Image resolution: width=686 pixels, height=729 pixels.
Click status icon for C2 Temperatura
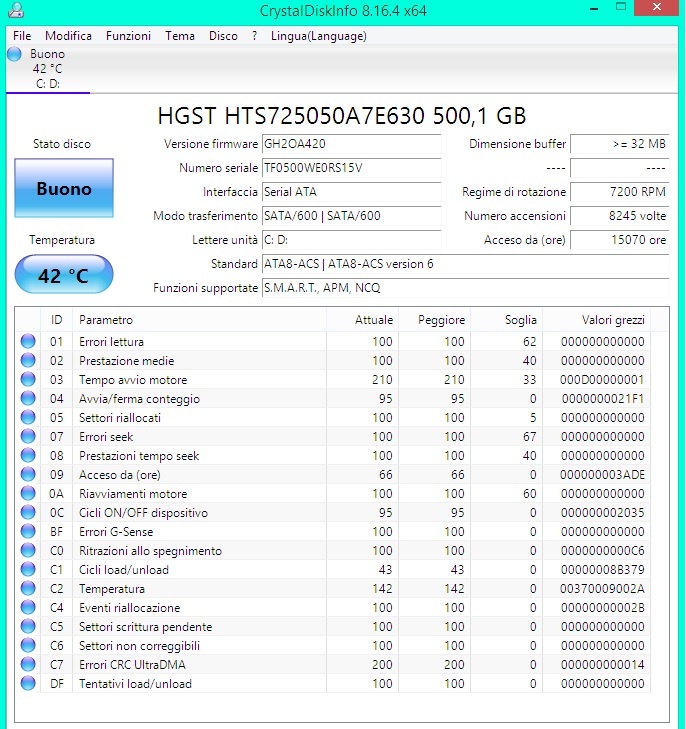pyautogui.click(x=28, y=589)
